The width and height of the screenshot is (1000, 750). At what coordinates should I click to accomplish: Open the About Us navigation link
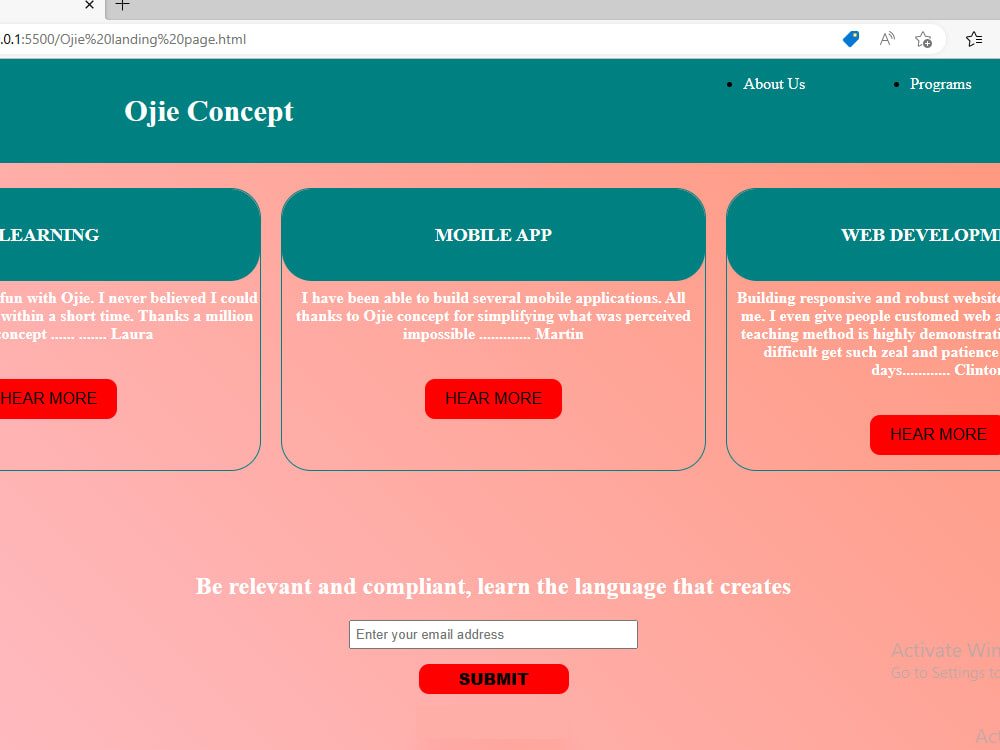point(774,84)
